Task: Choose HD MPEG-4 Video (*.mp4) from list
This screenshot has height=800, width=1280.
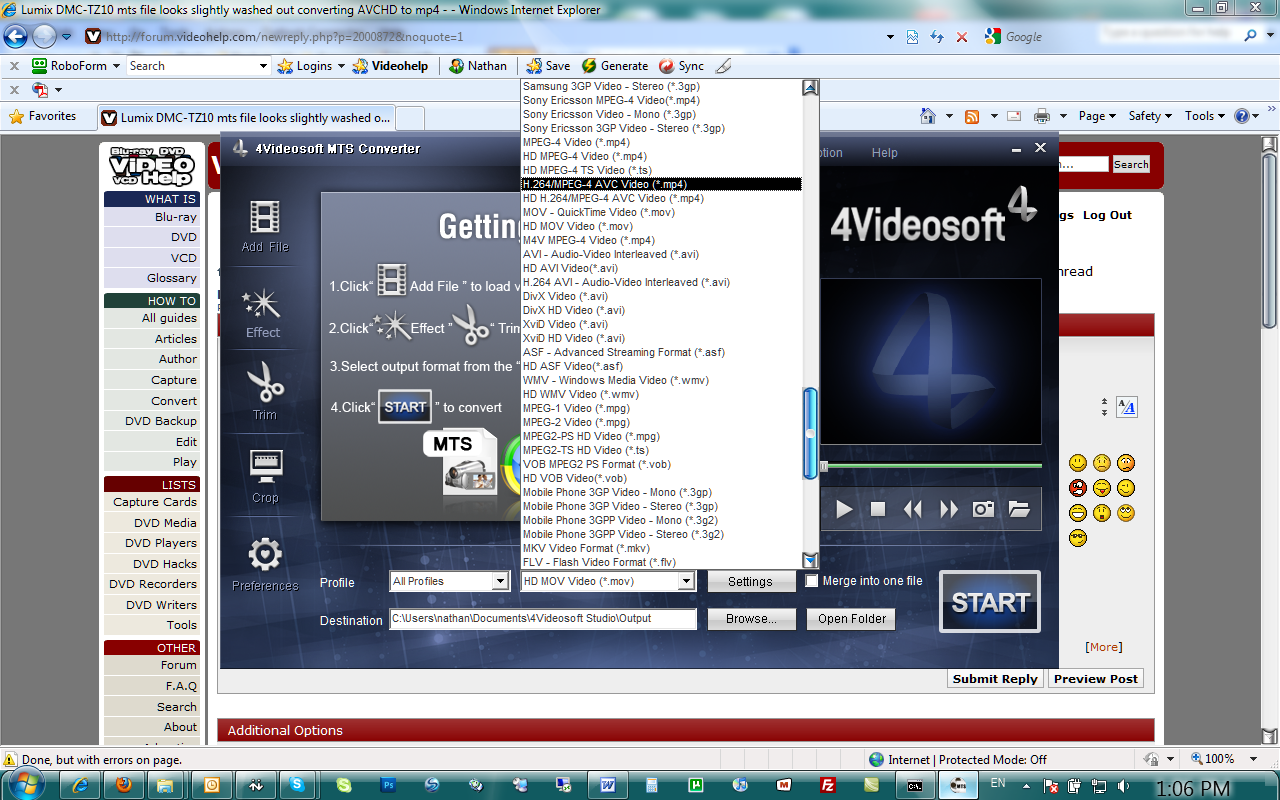Action: pos(661,156)
